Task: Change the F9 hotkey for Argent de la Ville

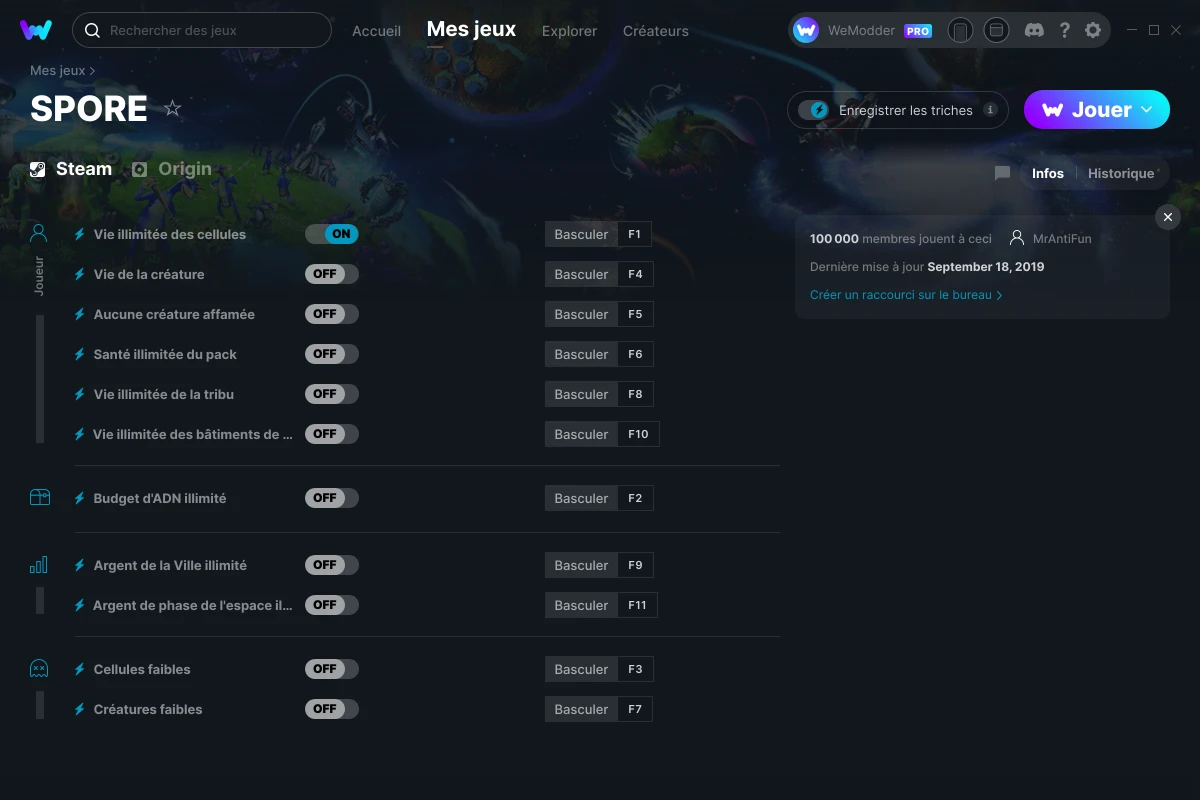Action: [636, 565]
